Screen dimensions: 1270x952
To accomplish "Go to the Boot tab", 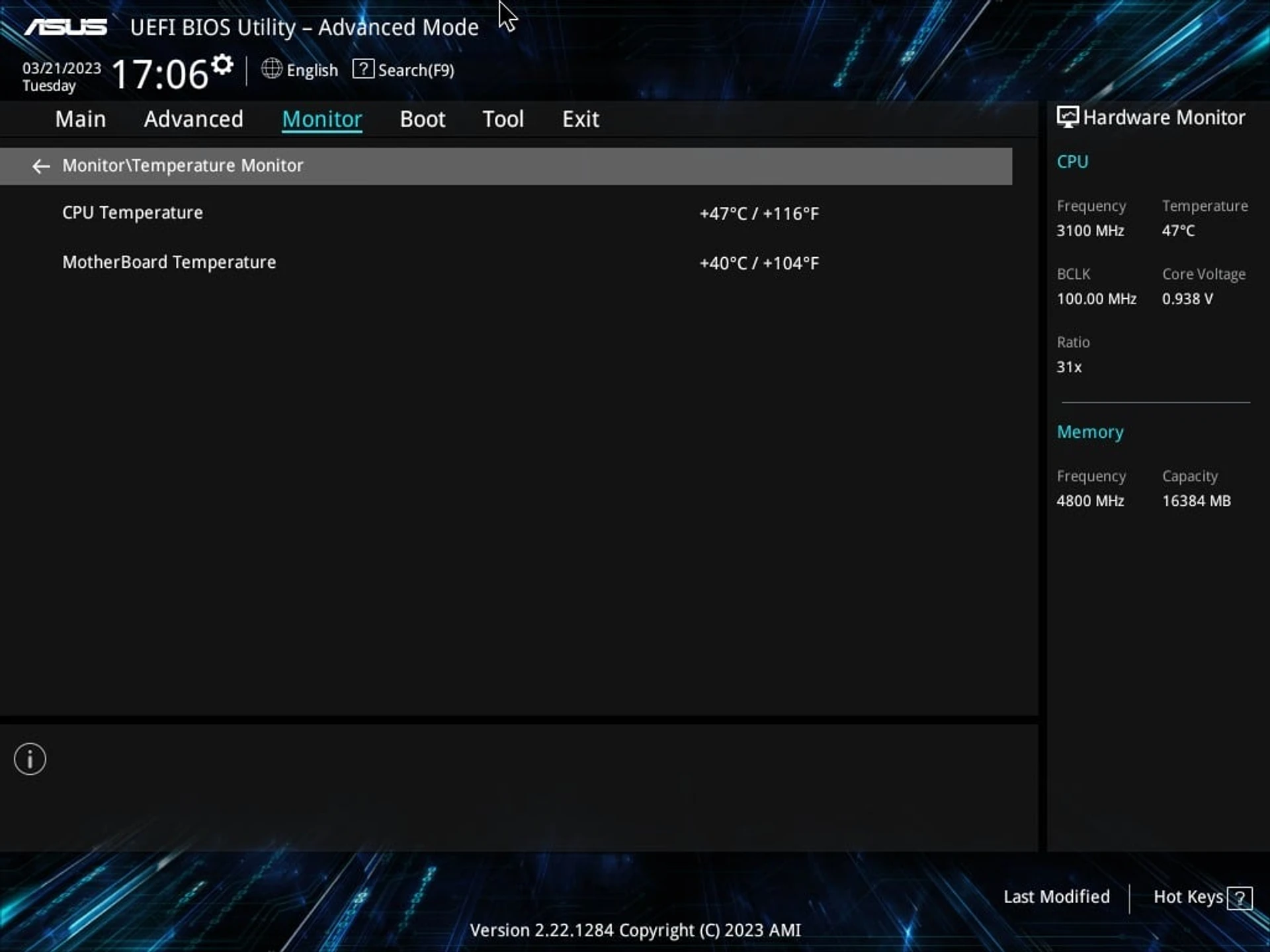I will tap(423, 119).
